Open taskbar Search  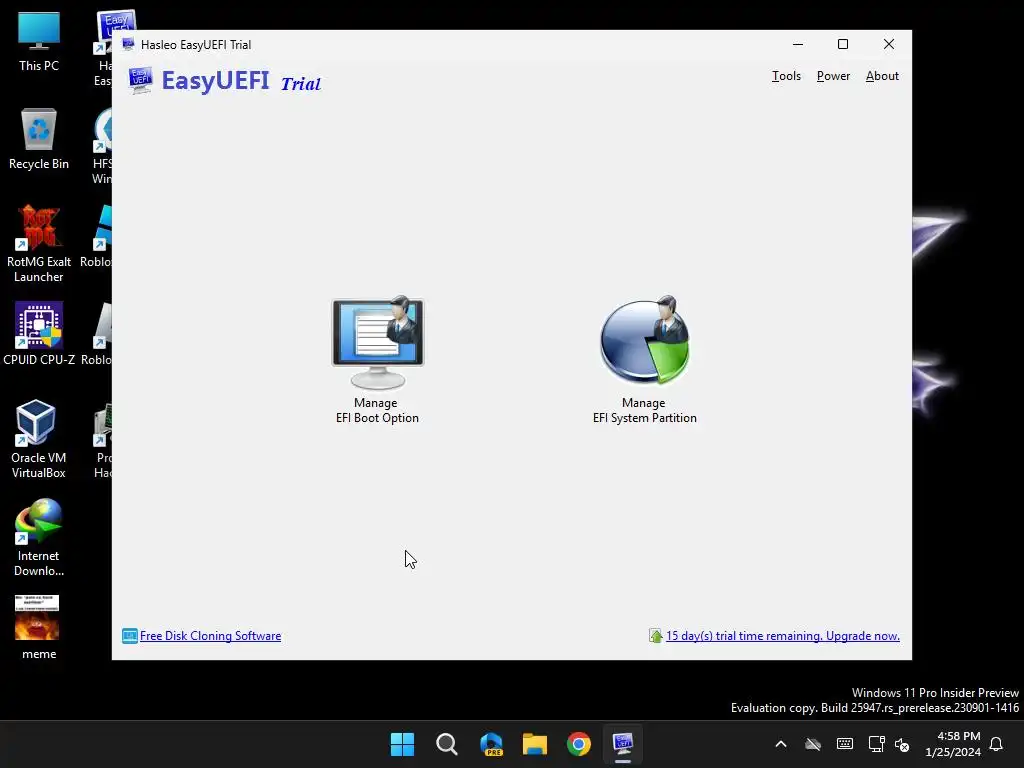(x=447, y=744)
